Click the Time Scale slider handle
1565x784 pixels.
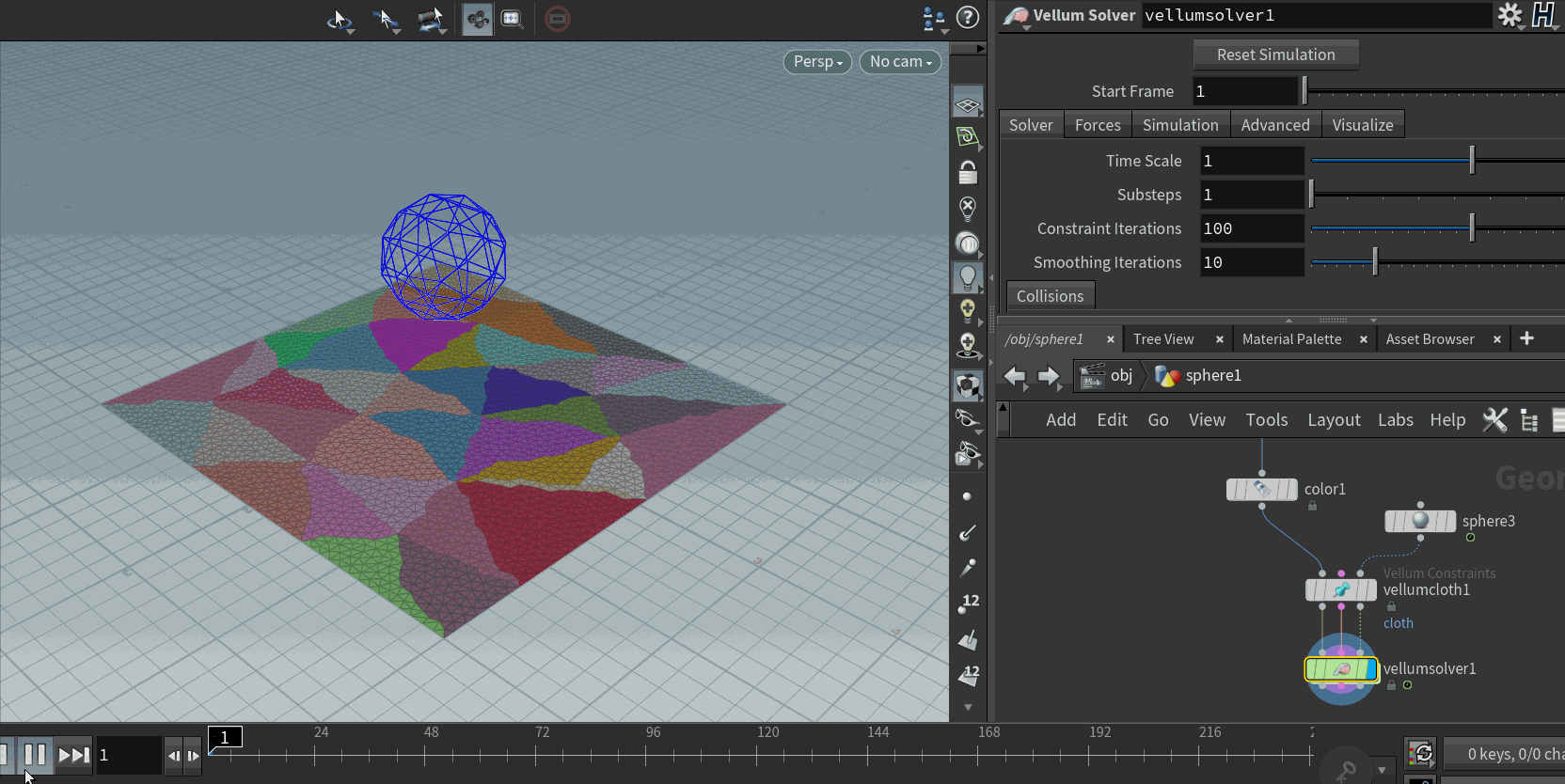[1472, 160]
